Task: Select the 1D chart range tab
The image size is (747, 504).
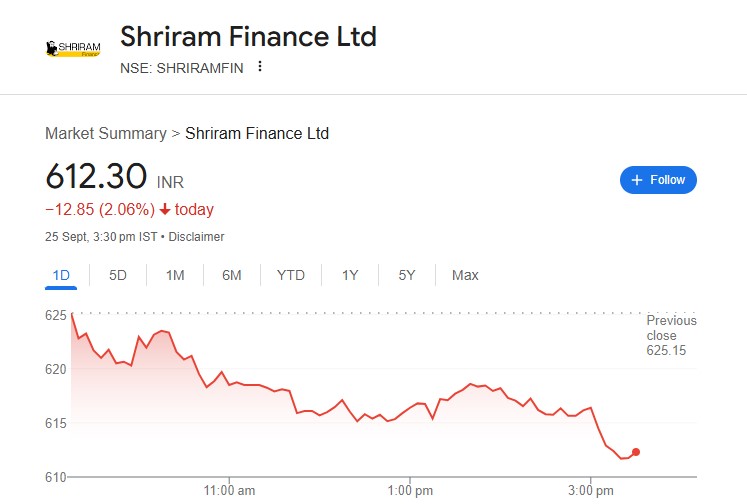Action: pos(60,275)
